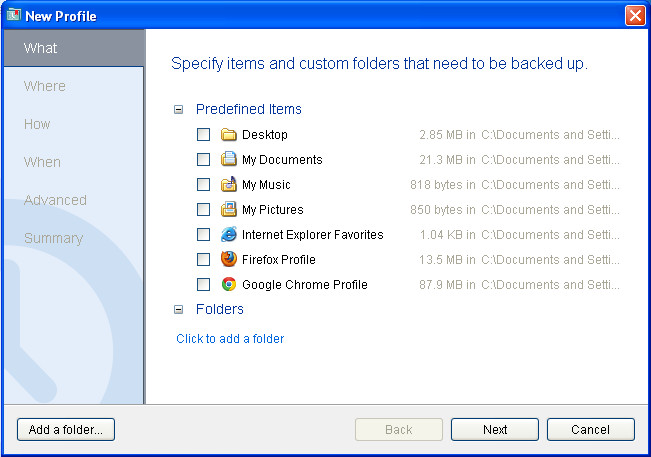
Task: Enable the Desktop backup checkbox
Action: 203,135
